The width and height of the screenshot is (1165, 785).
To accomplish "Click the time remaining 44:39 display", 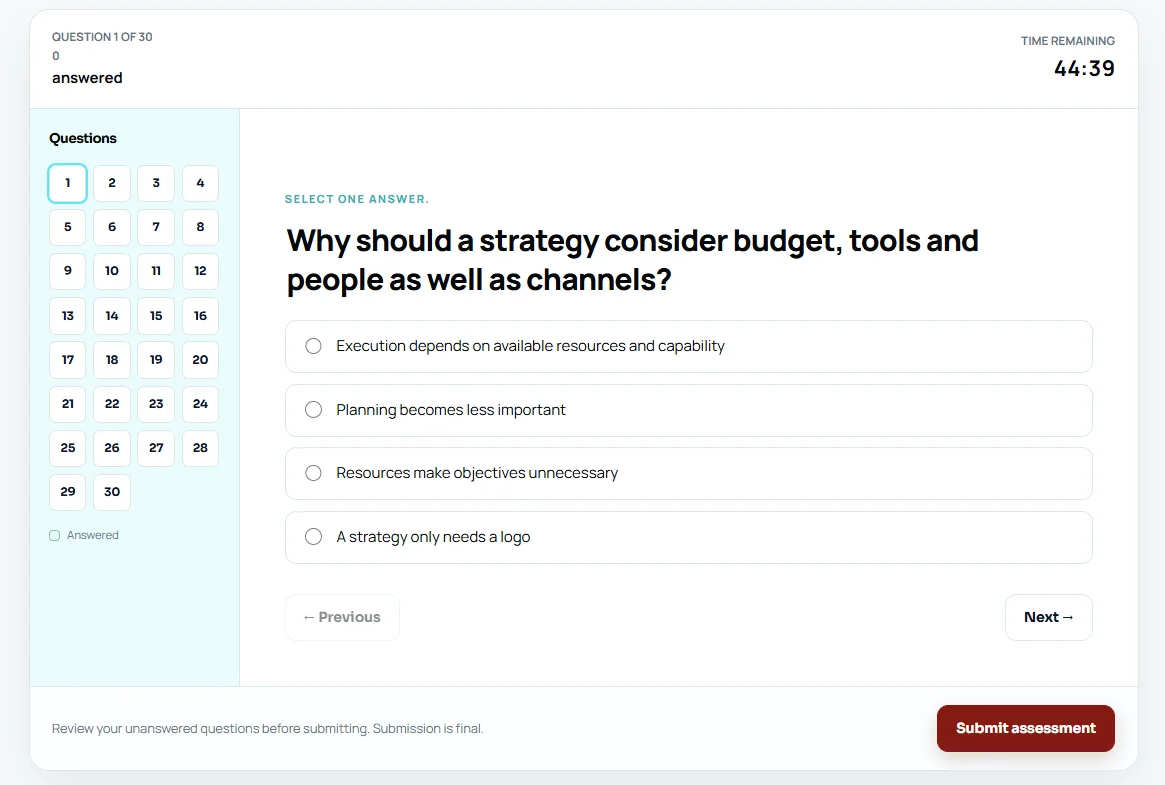I will click(x=1084, y=69).
